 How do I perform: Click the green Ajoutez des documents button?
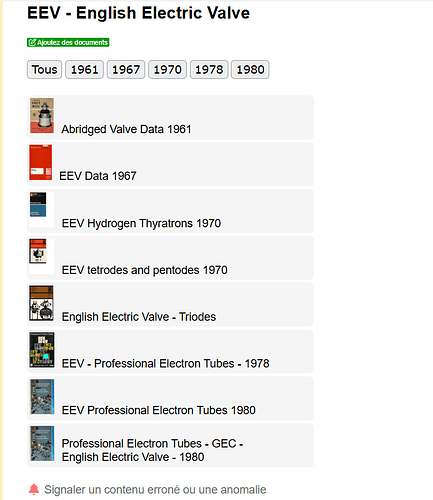[68, 42]
